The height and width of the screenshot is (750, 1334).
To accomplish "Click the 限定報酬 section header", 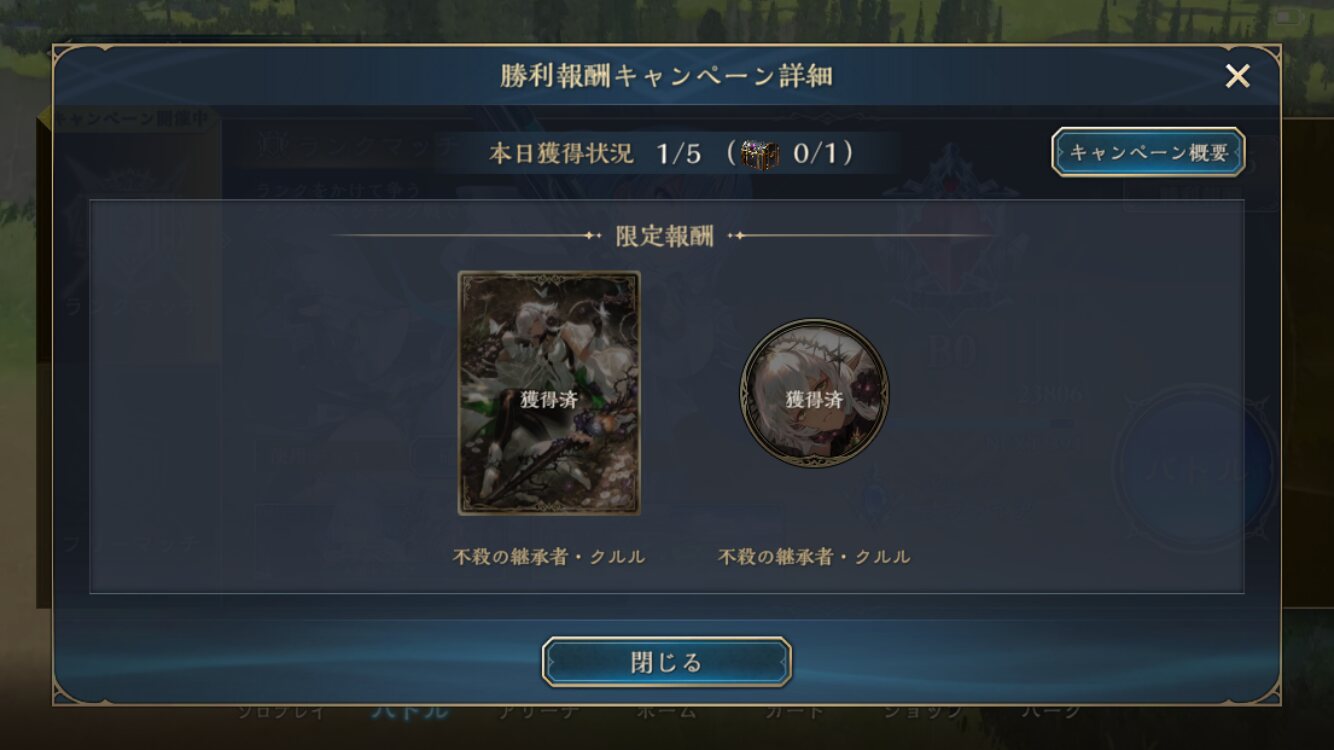I will coord(665,236).
